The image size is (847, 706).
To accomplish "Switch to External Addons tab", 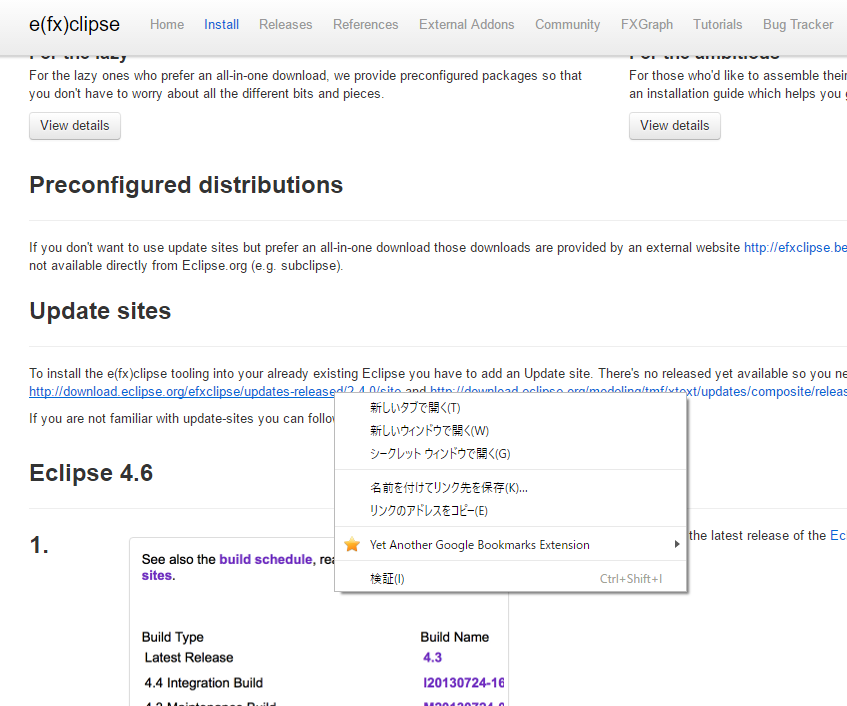I will (467, 25).
